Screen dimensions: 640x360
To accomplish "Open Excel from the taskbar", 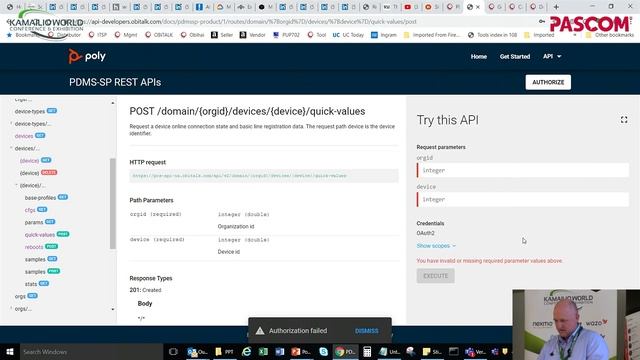I will tap(263, 351).
